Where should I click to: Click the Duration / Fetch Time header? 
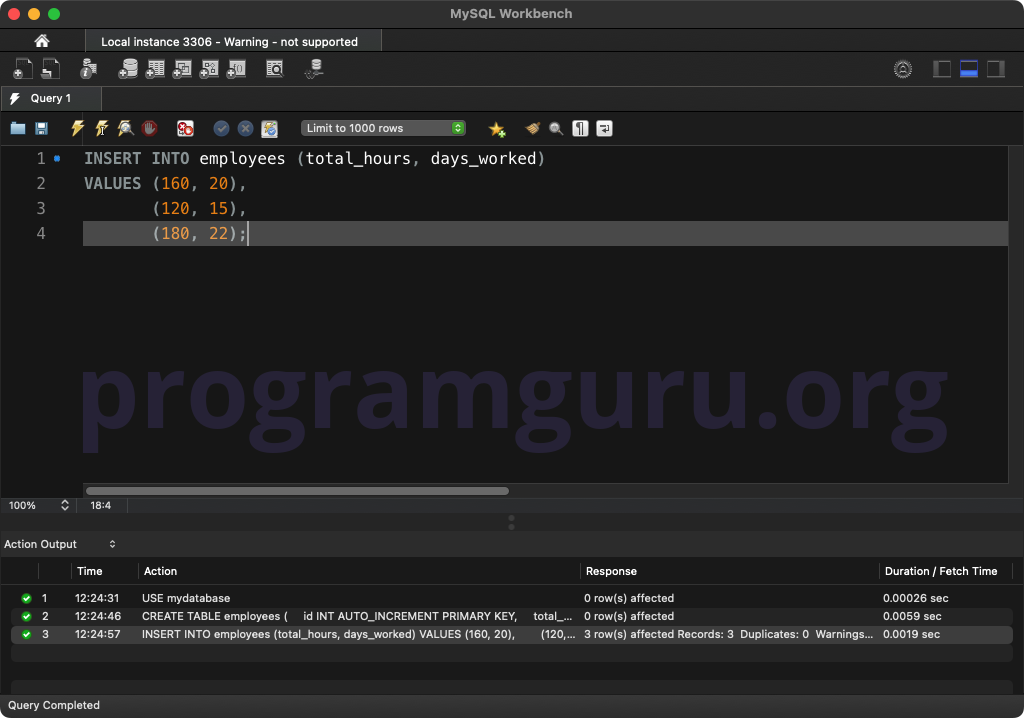[x=940, y=571]
